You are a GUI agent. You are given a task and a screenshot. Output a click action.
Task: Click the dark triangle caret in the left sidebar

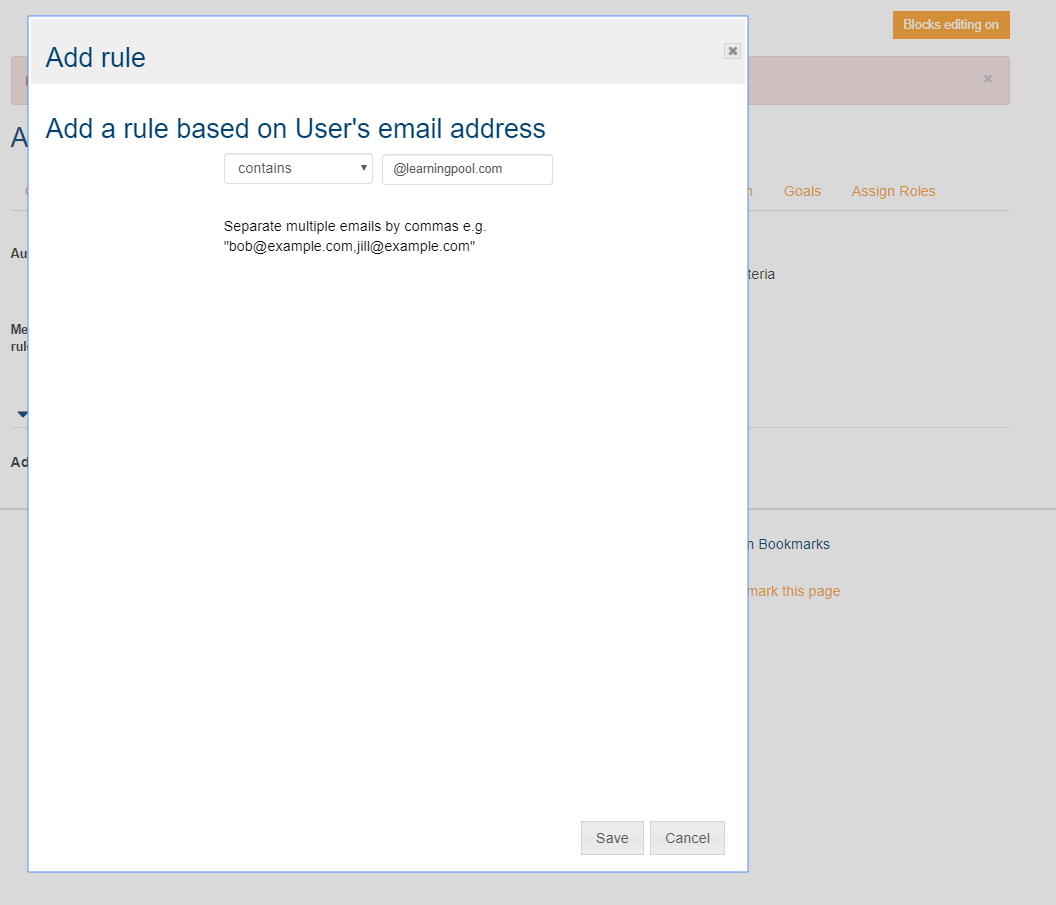[20, 414]
